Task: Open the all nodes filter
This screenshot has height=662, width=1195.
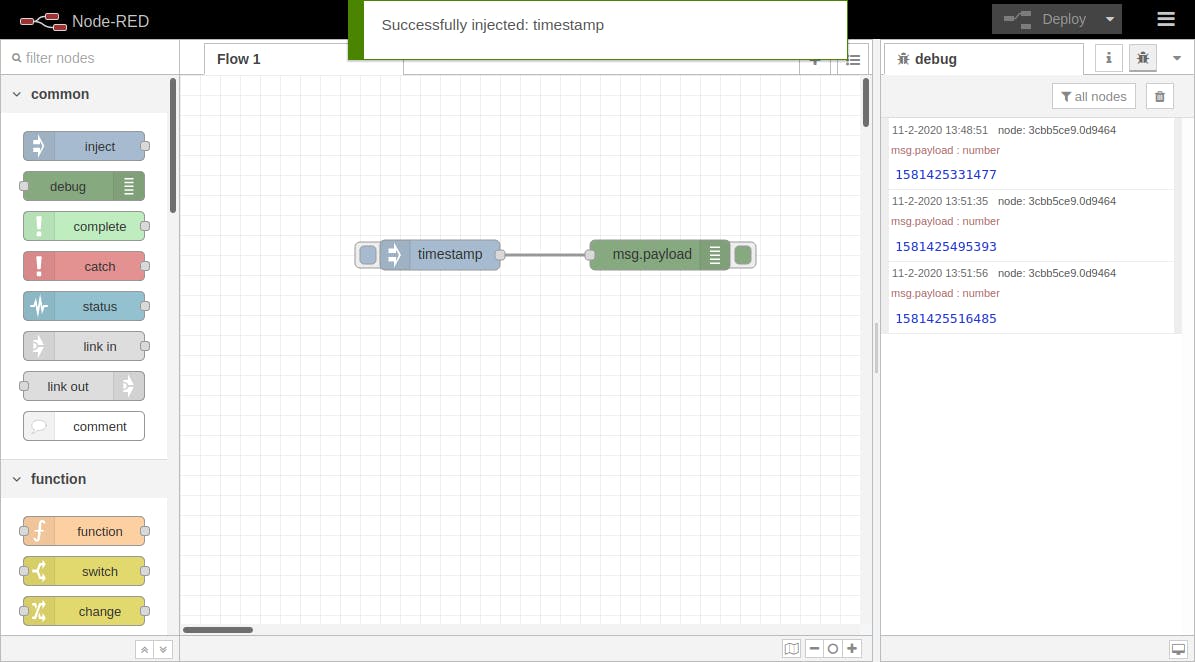Action: tap(1094, 97)
